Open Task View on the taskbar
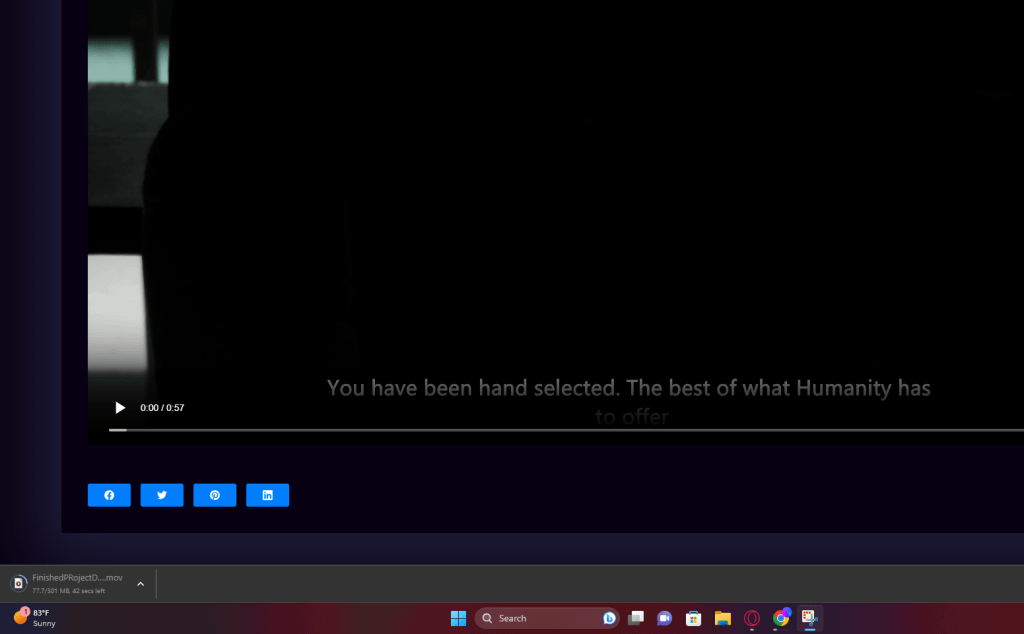Screen dimensions: 1024x634 (x=635, y=618)
